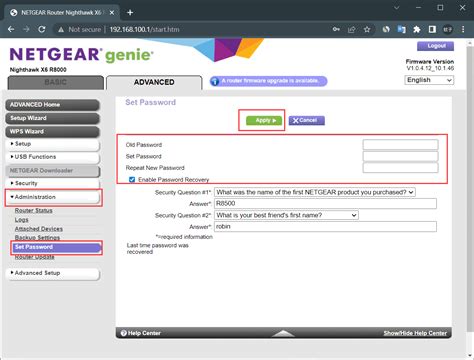
Task: Expand the Setup menu section
Action: pos(52,144)
